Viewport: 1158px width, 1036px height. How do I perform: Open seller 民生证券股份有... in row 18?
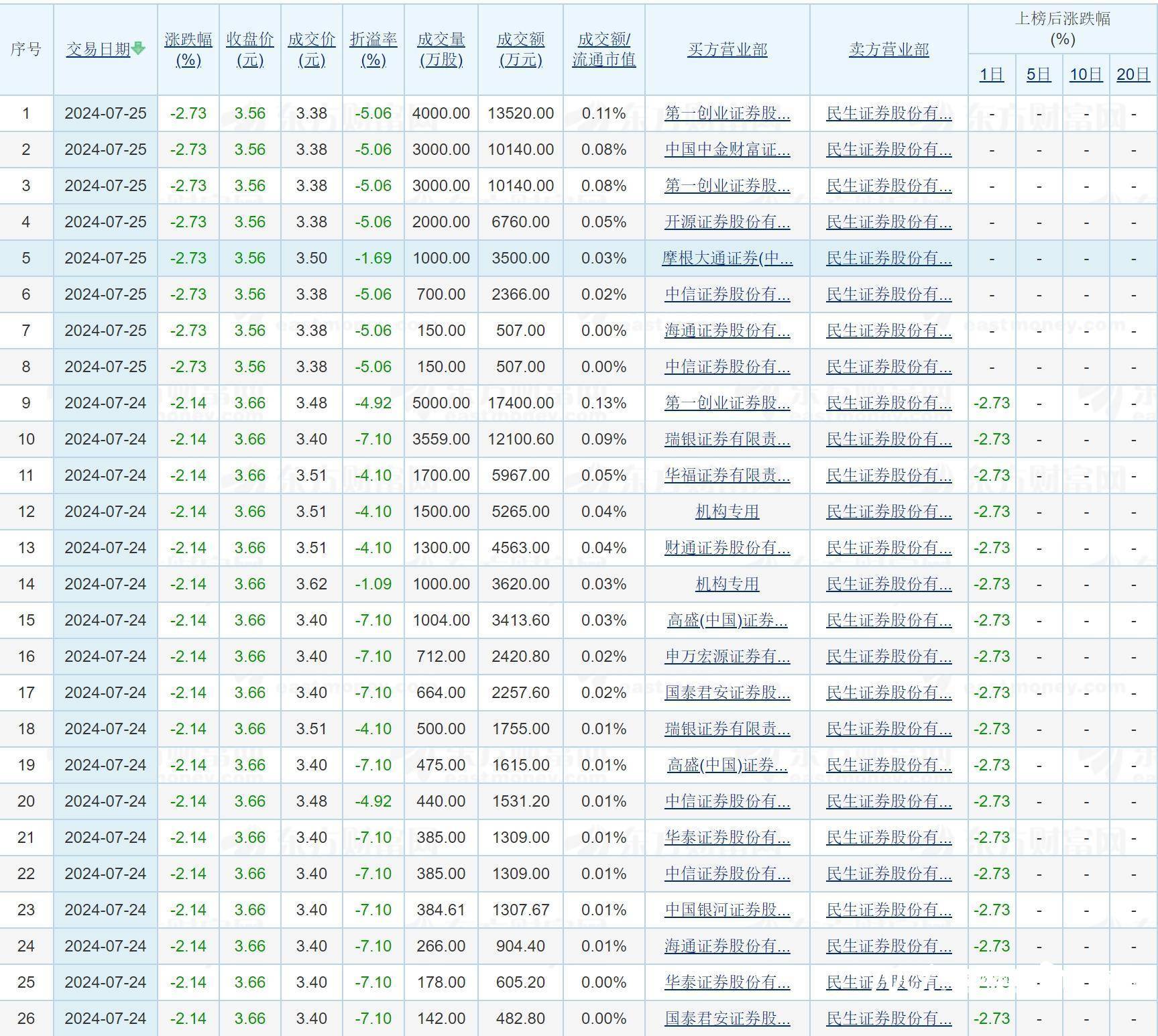coord(889,729)
